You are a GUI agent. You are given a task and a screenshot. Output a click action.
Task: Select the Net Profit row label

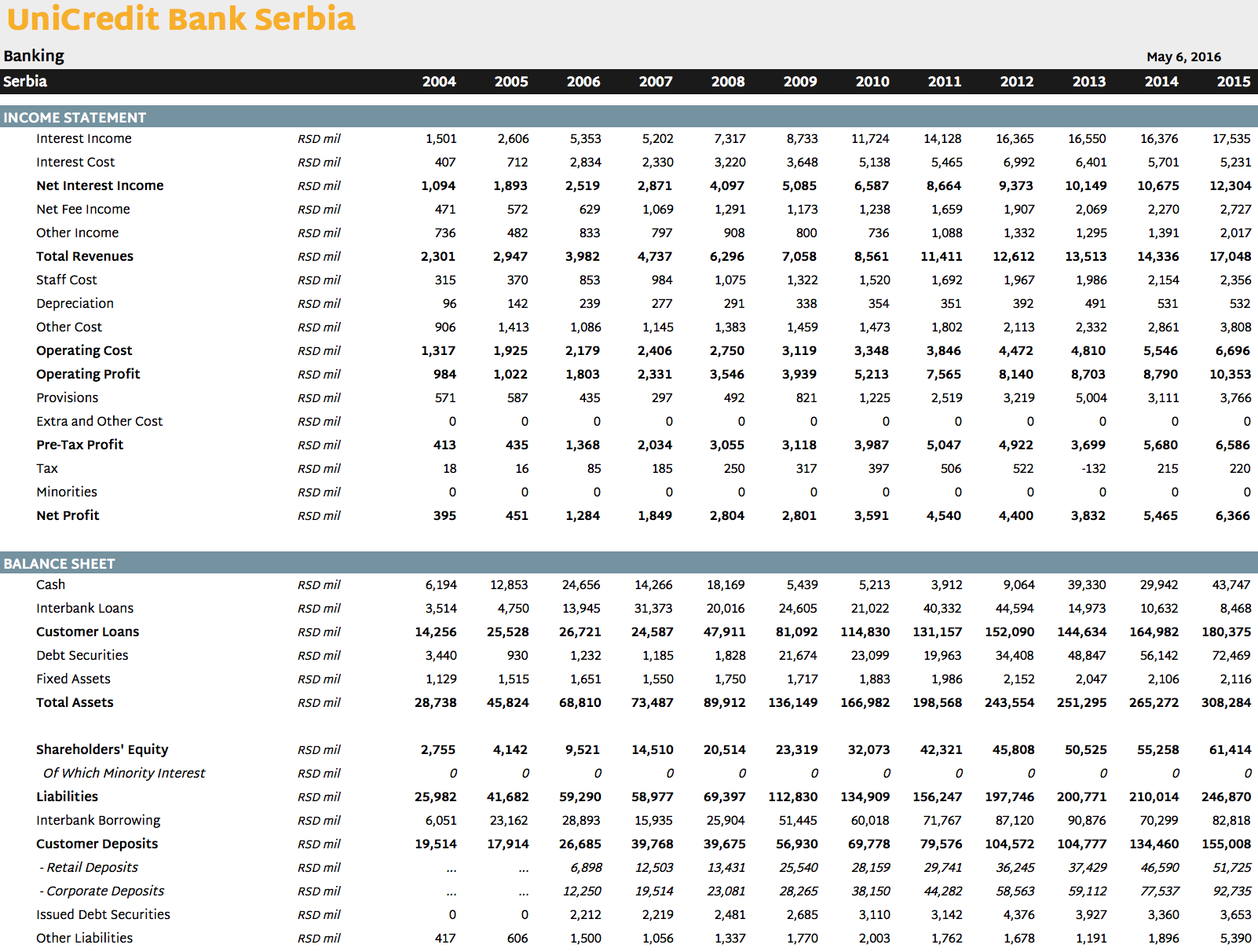[68, 516]
